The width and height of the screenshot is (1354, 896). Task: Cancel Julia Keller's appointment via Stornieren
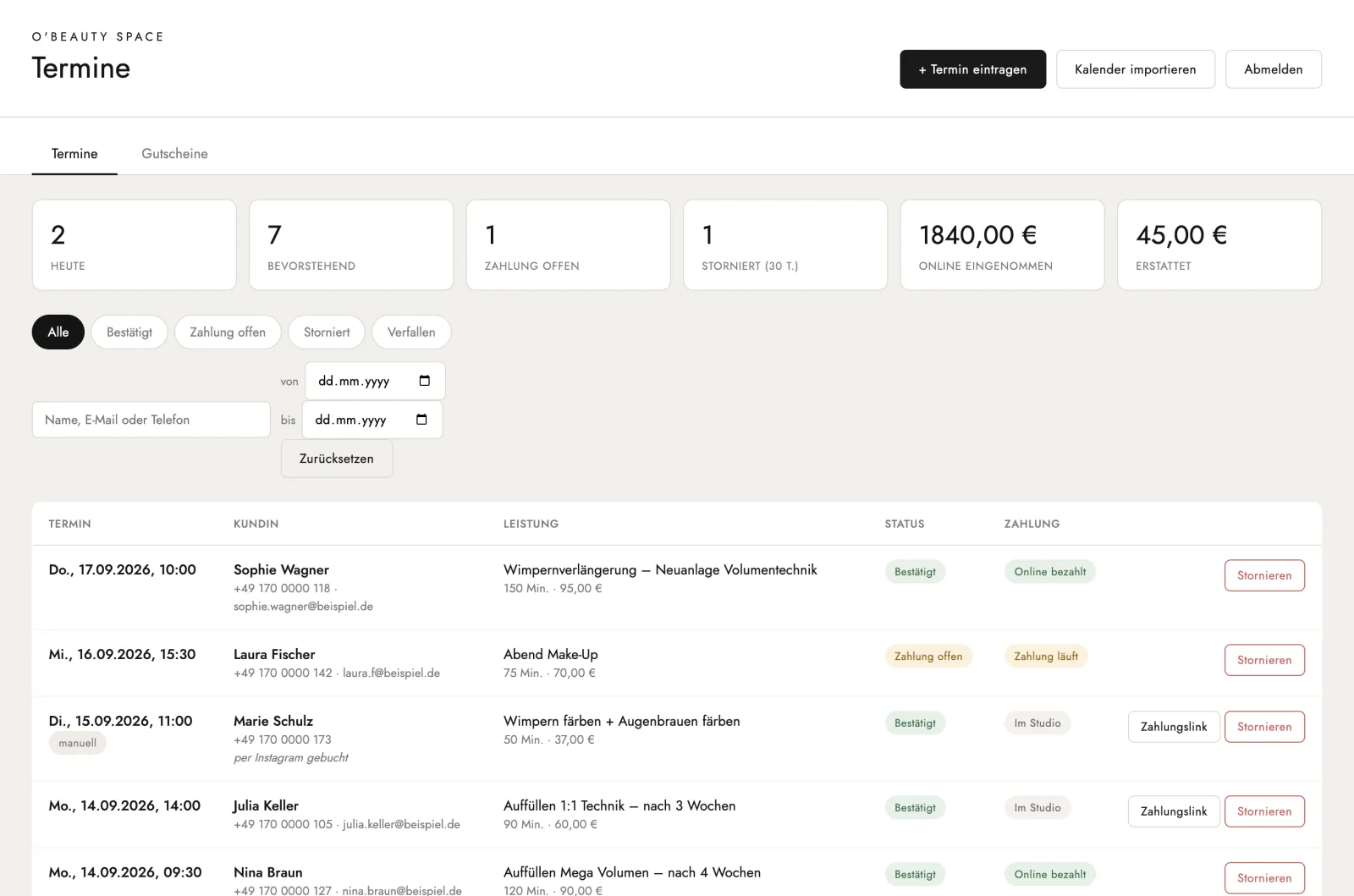tap(1264, 811)
